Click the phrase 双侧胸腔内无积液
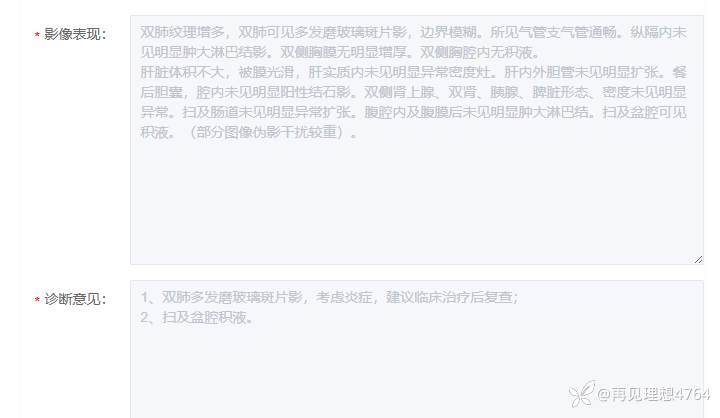This screenshot has width=720, height=418. coord(479,52)
